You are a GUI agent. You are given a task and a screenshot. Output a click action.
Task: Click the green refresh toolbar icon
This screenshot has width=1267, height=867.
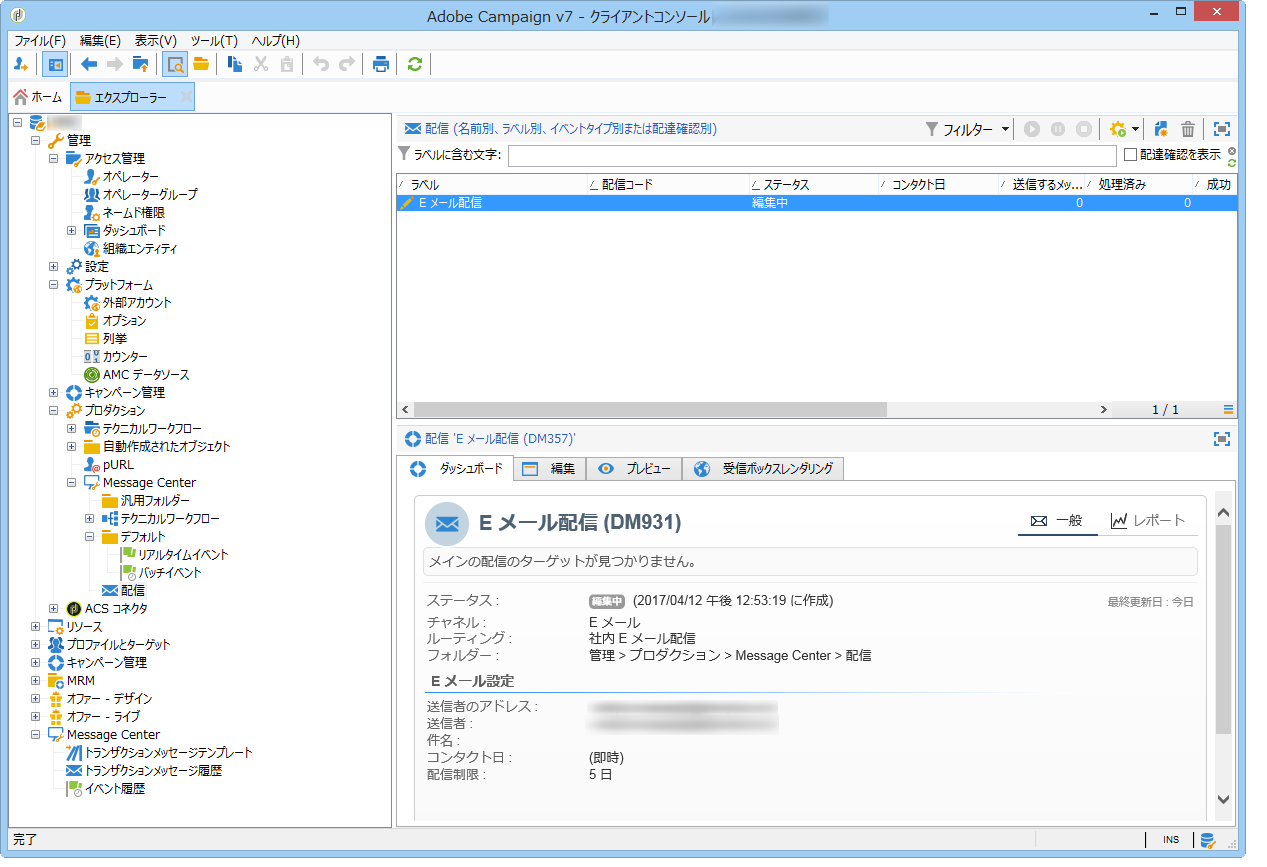click(x=414, y=64)
